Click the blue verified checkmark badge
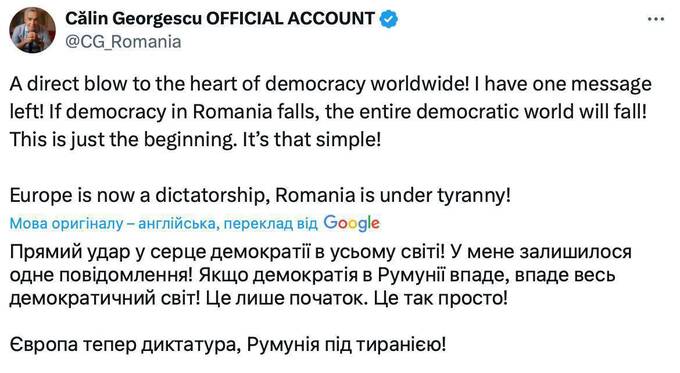 (389, 19)
